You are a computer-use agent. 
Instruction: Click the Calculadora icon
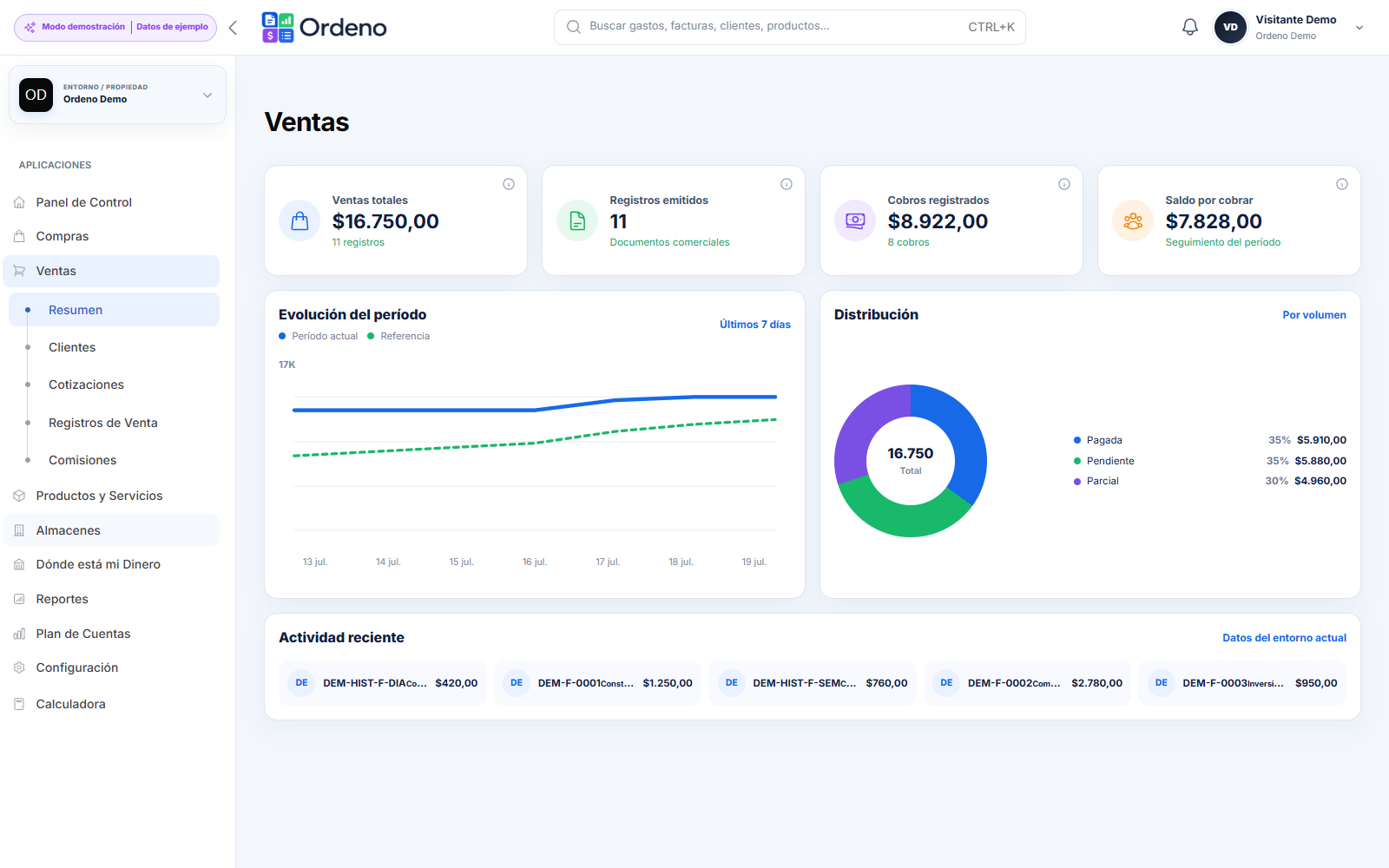click(x=19, y=704)
